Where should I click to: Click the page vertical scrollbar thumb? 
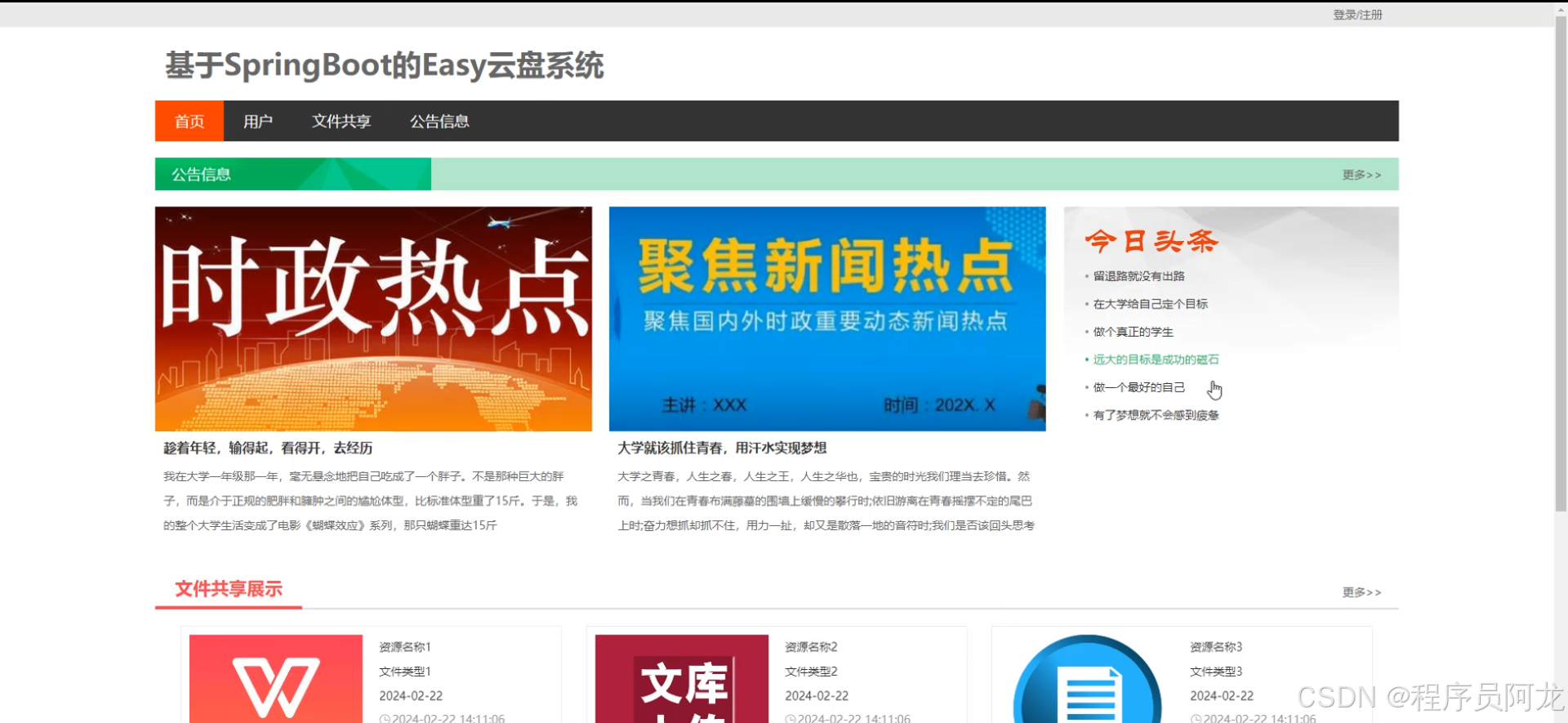point(1561,266)
